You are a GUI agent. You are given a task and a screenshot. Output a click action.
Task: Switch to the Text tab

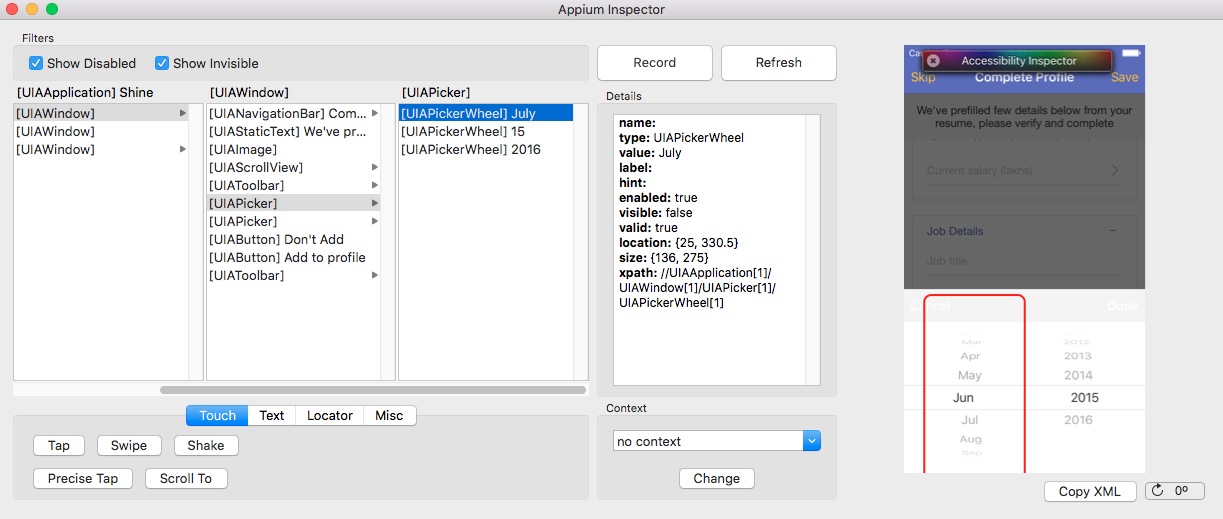272,415
